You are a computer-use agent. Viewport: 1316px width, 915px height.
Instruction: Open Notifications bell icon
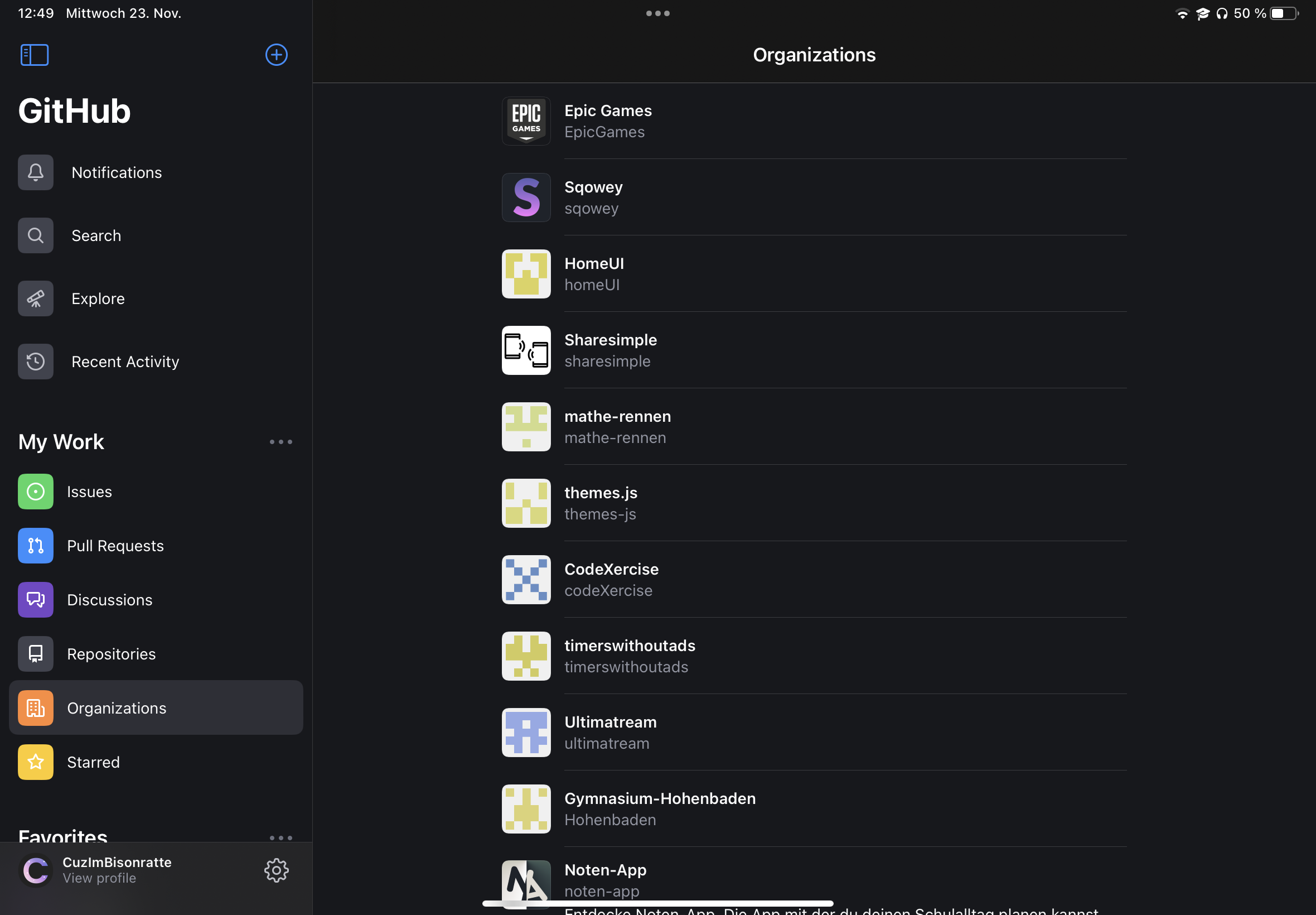[36, 172]
